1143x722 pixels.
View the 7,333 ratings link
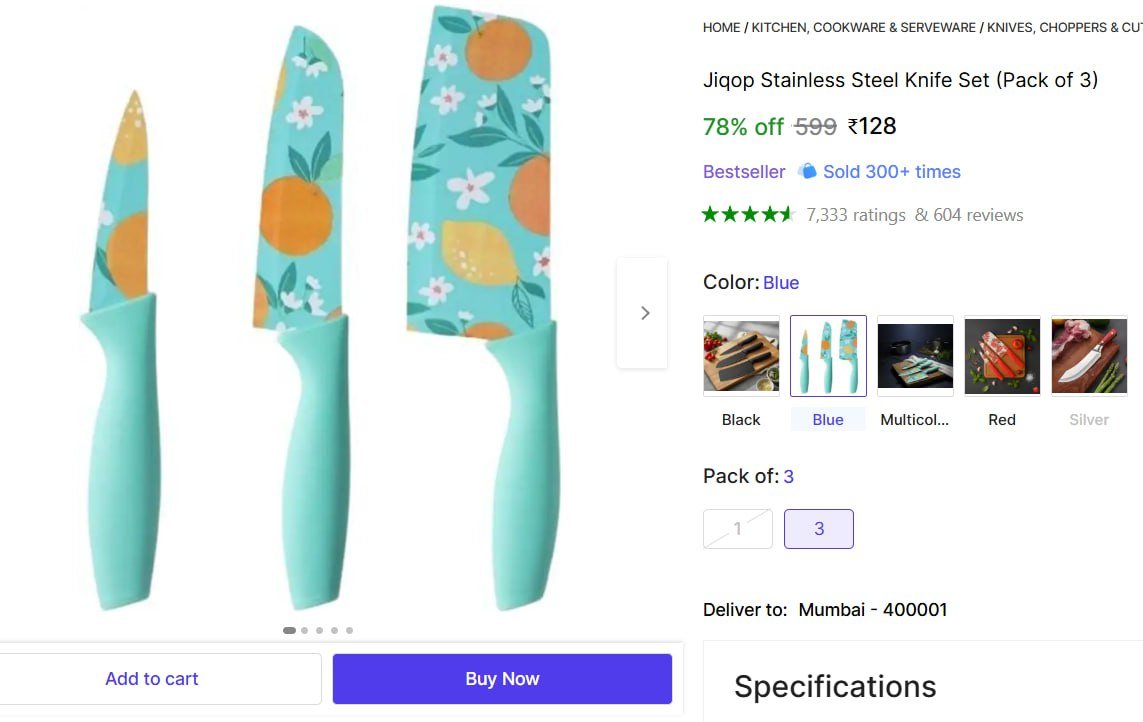click(x=856, y=215)
